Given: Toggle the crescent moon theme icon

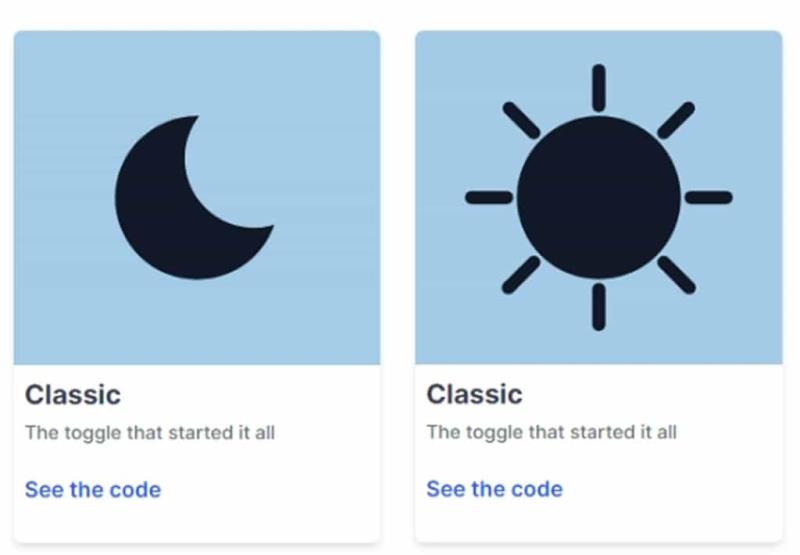Looking at the screenshot, I should [194, 197].
